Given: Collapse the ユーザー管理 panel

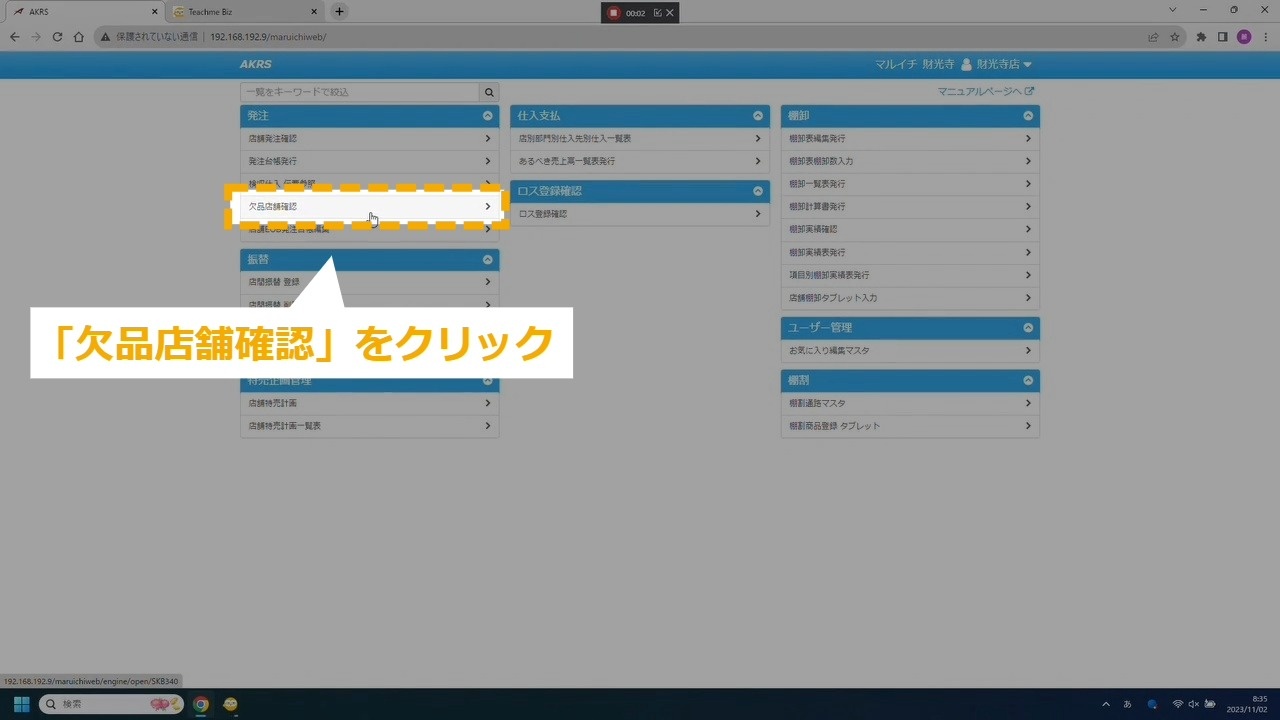Looking at the screenshot, I should [1027, 328].
